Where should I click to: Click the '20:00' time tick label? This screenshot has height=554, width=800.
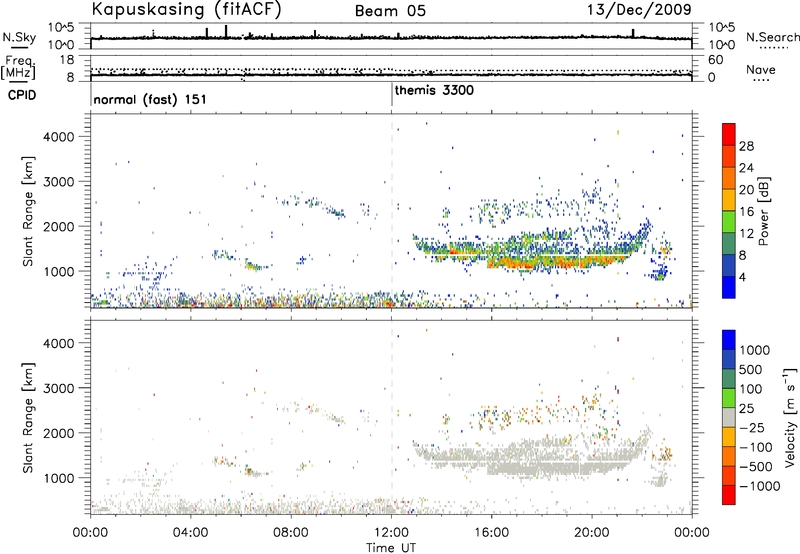[592, 533]
